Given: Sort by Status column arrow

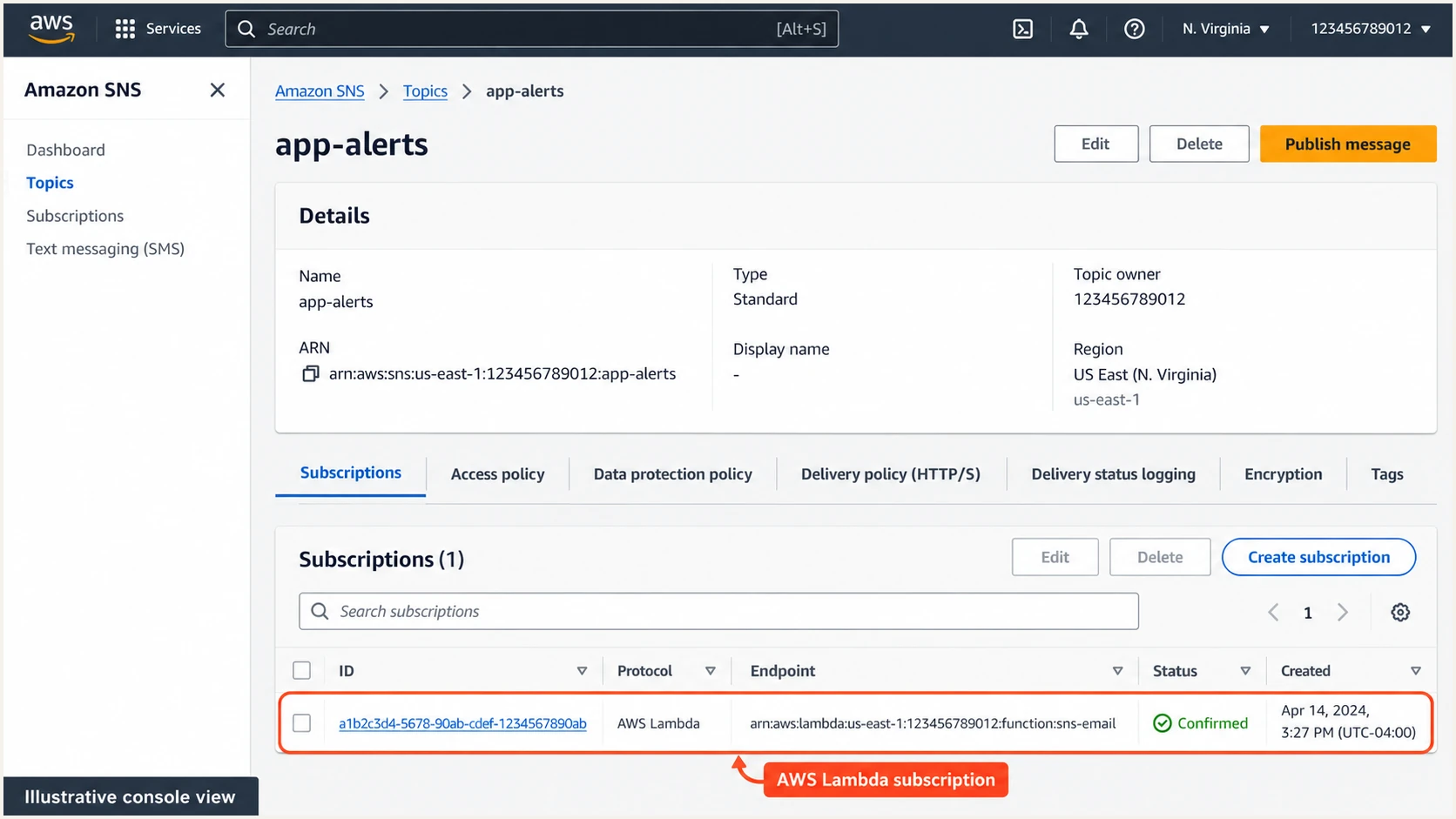Looking at the screenshot, I should click(1245, 671).
